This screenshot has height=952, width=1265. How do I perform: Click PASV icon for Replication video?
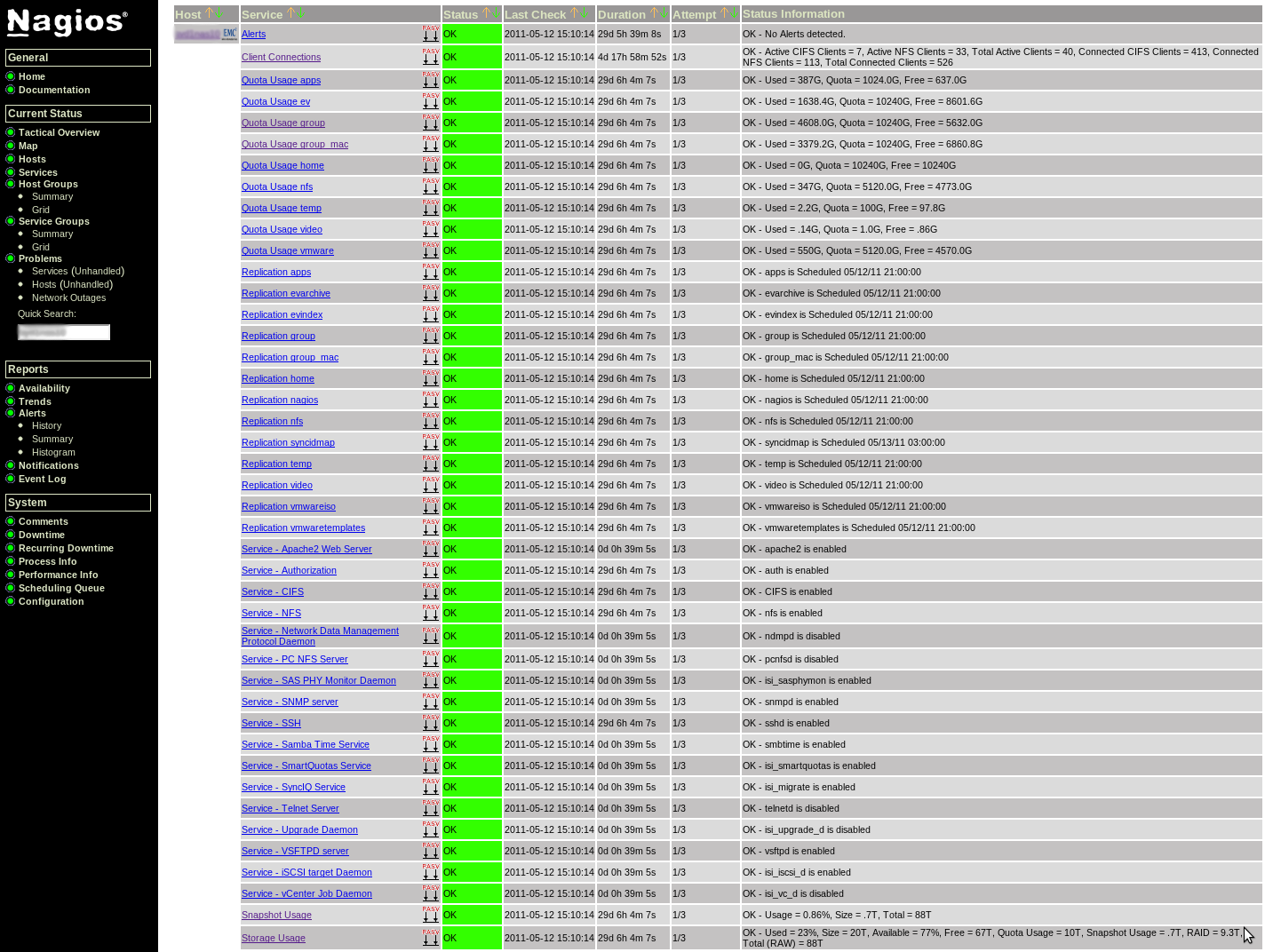[431, 485]
